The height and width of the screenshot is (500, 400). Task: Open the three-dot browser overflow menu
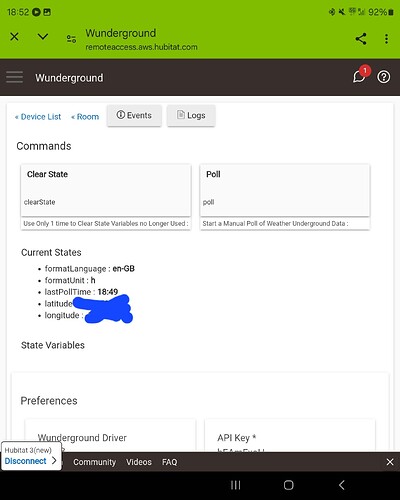(386, 39)
